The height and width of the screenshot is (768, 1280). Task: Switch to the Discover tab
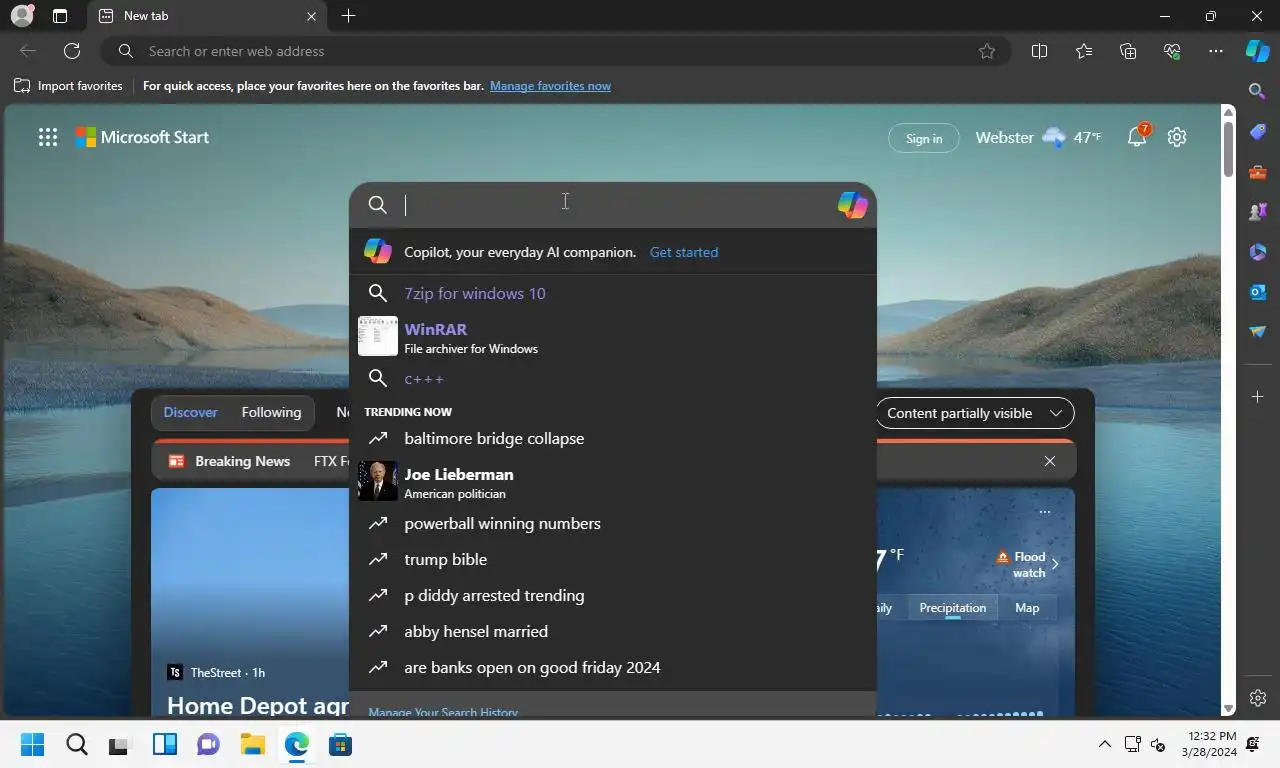click(x=190, y=412)
